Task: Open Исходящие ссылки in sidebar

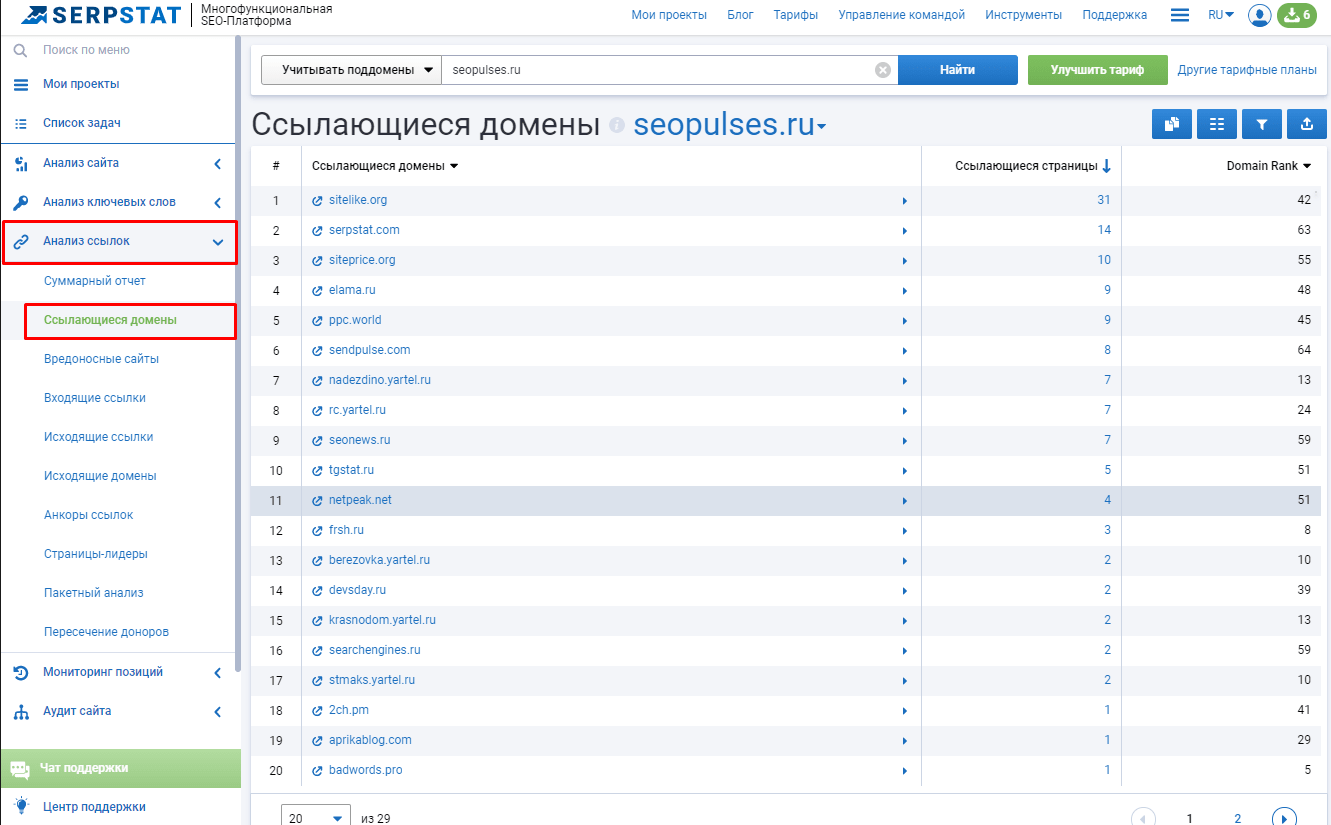Action: 99,437
